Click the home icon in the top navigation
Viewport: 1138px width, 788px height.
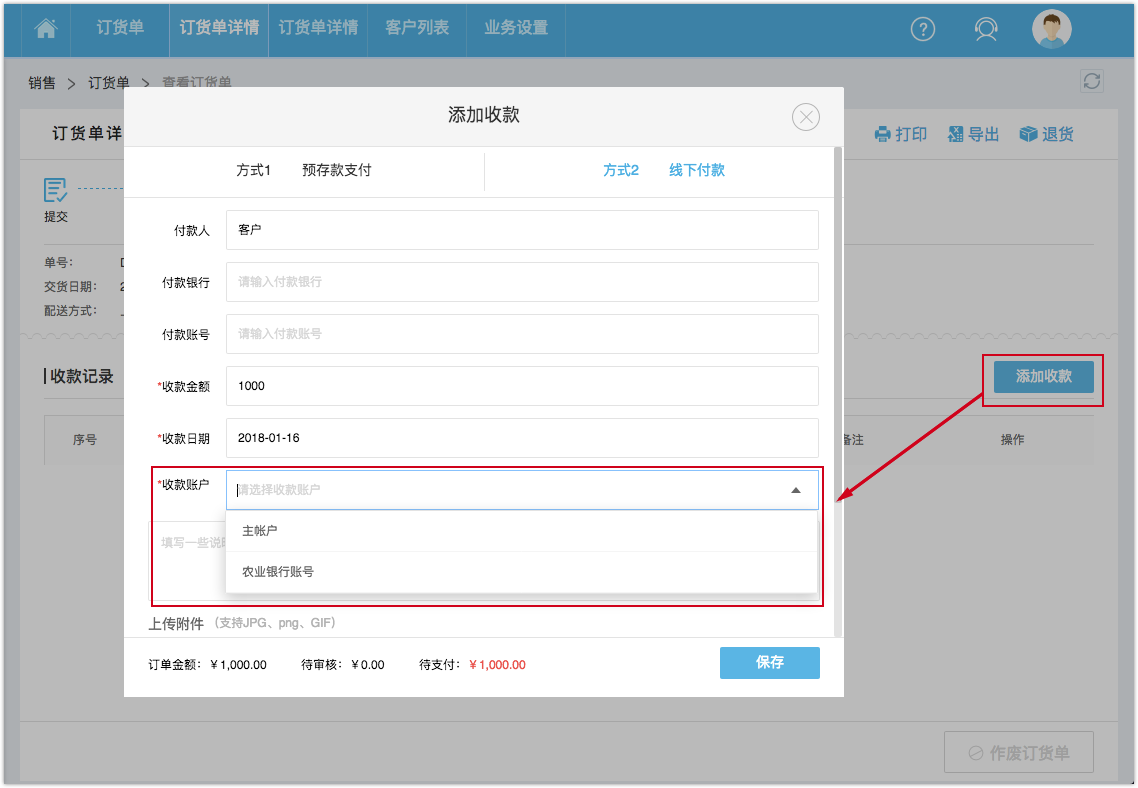(x=46, y=29)
